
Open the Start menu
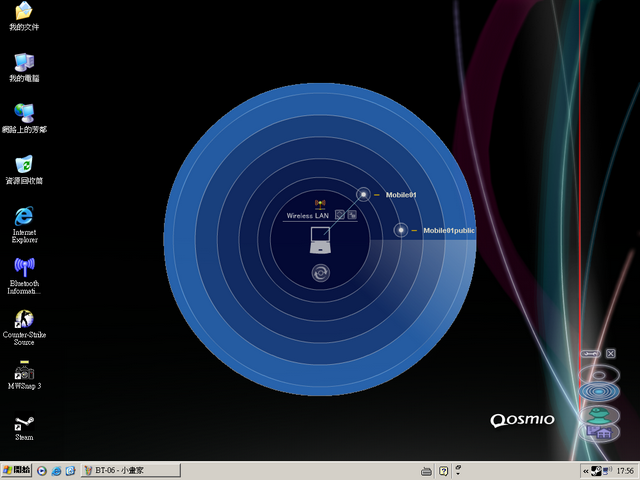pyautogui.click(x=16, y=471)
